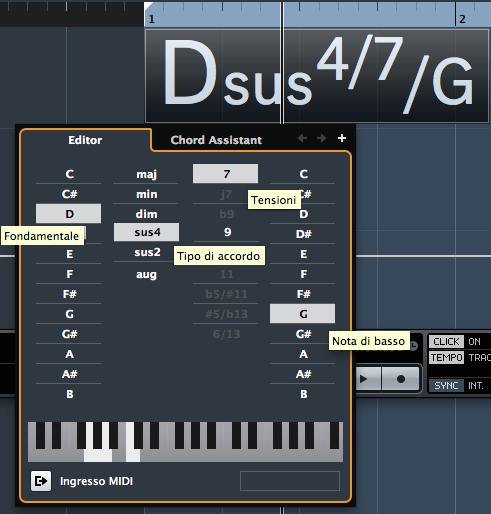Click the MIDI input display field
Image resolution: width=491 pixels, height=514 pixels.
click(290, 481)
